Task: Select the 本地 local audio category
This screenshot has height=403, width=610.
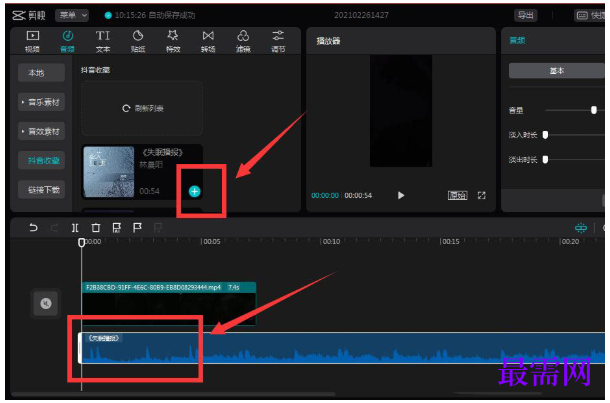Action: [41, 73]
